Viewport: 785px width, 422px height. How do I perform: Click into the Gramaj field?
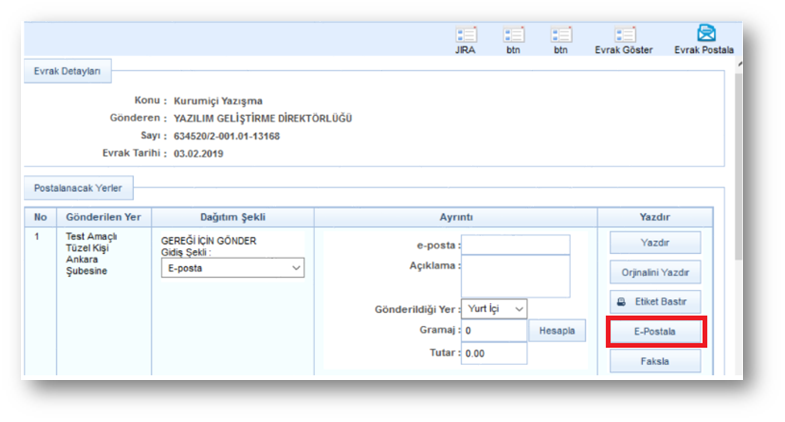[494, 330]
